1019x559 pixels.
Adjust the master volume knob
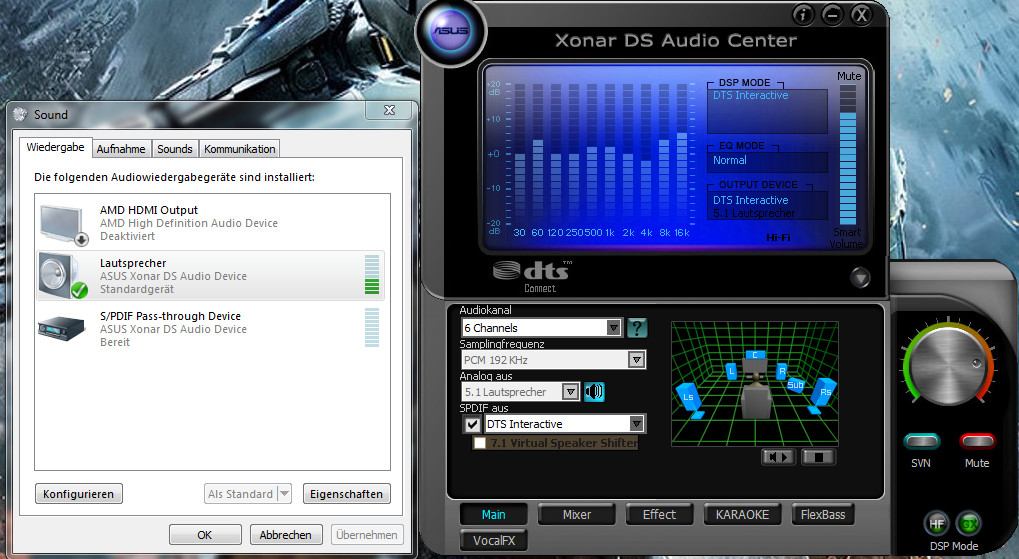point(950,365)
